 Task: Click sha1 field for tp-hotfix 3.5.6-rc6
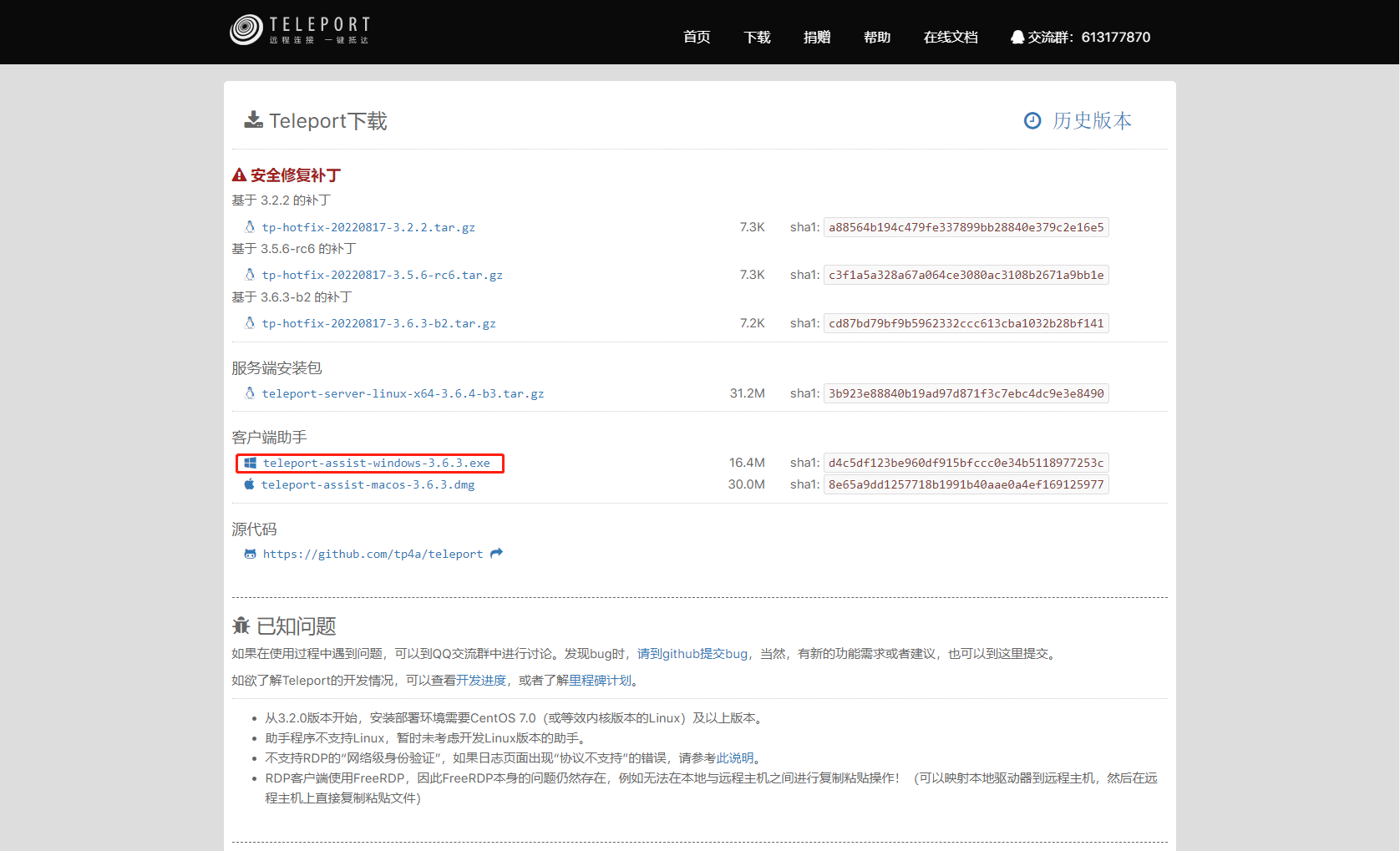966,275
